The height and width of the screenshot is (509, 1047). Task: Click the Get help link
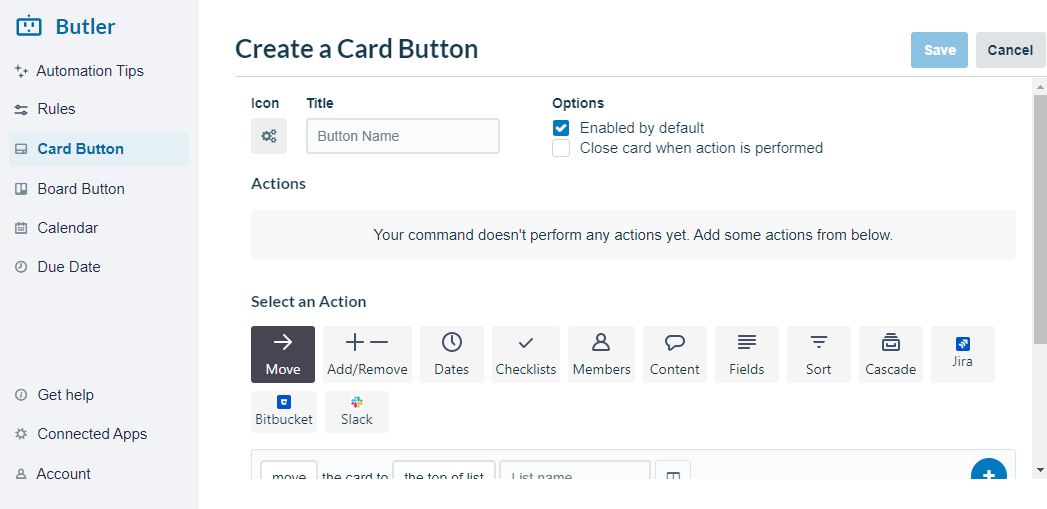click(x=65, y=395)
